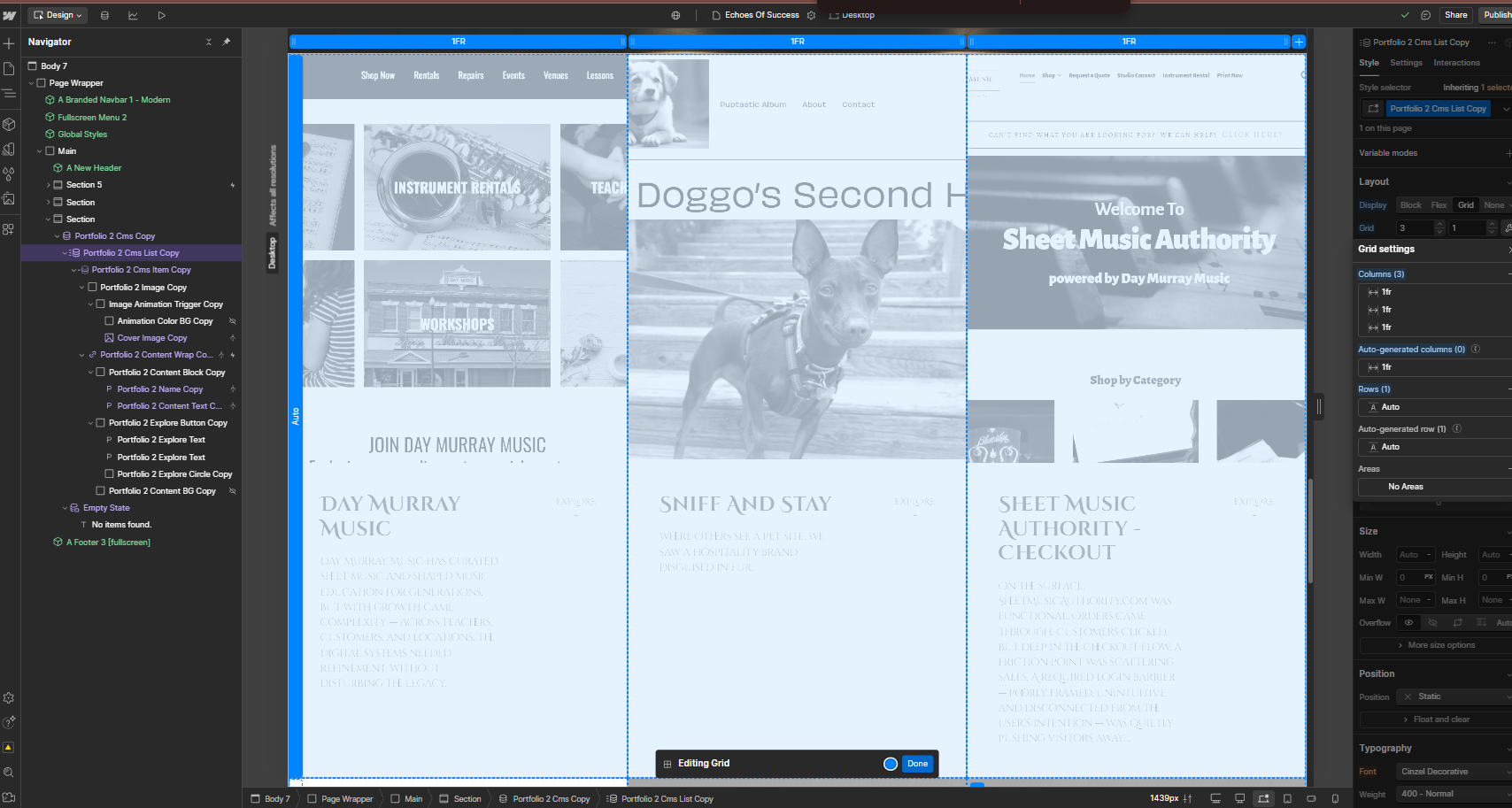Click the grid columns number field showing 3
Image resolution: width=1512 pixels, height=808 pixels.
1415,228
